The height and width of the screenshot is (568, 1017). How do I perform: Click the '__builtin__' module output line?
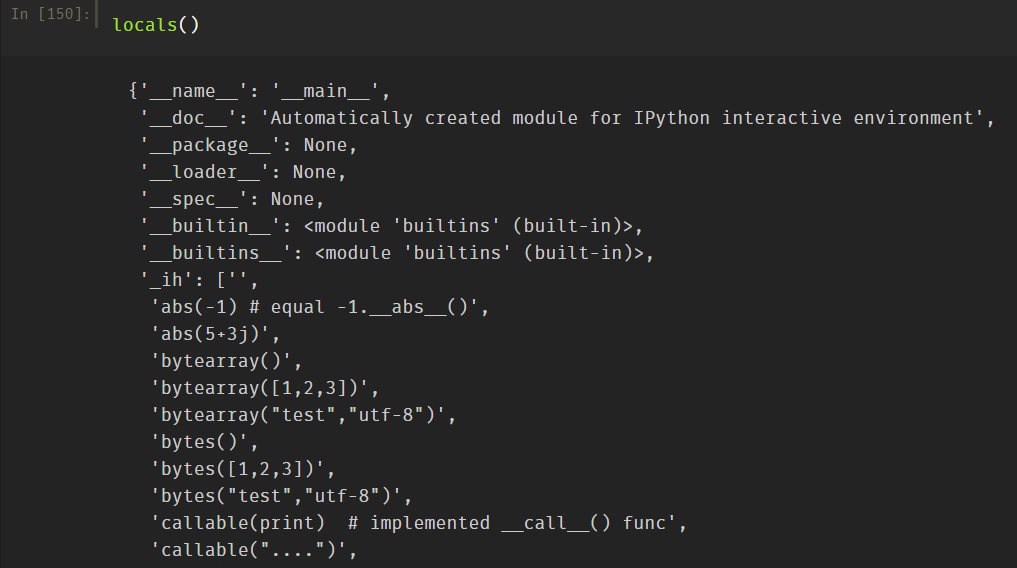coord(391,226)
